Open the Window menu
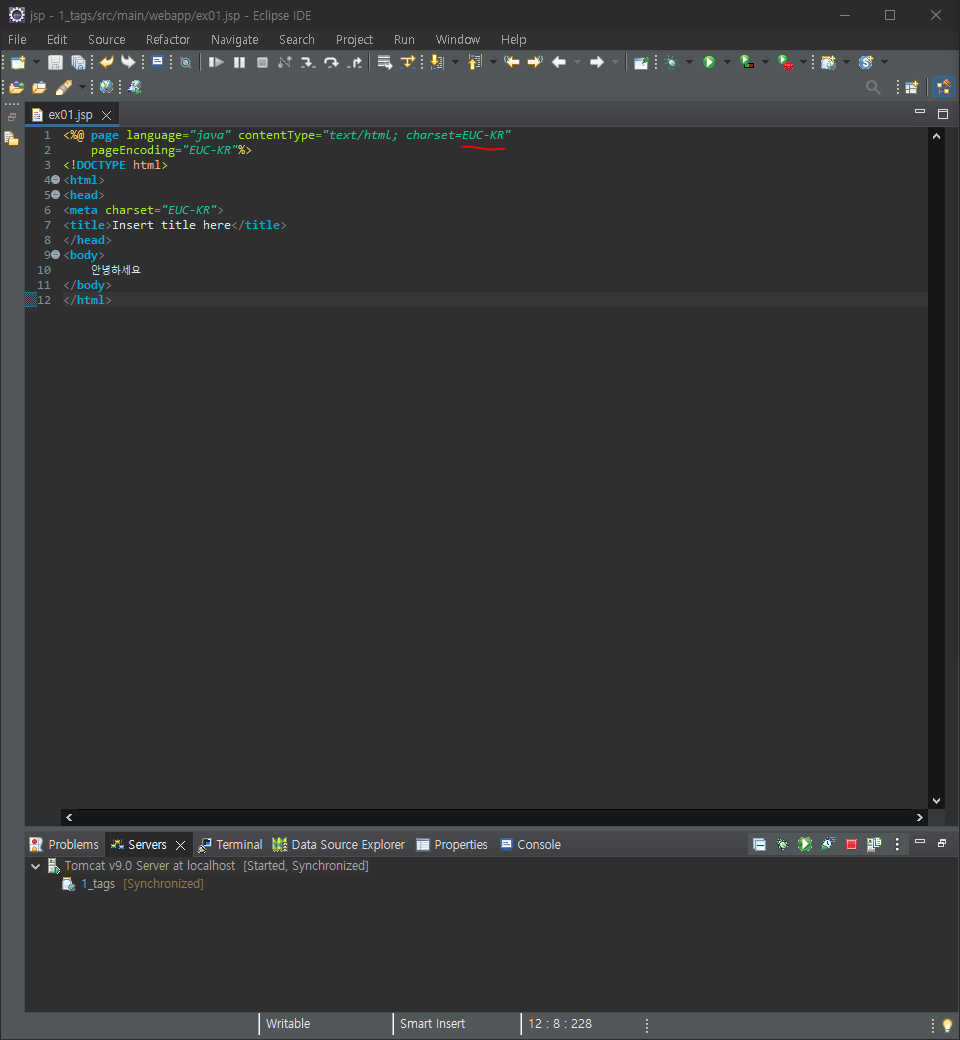This screenshot has width=960, height=1040. pyautogui.click(x=458, y=40)
